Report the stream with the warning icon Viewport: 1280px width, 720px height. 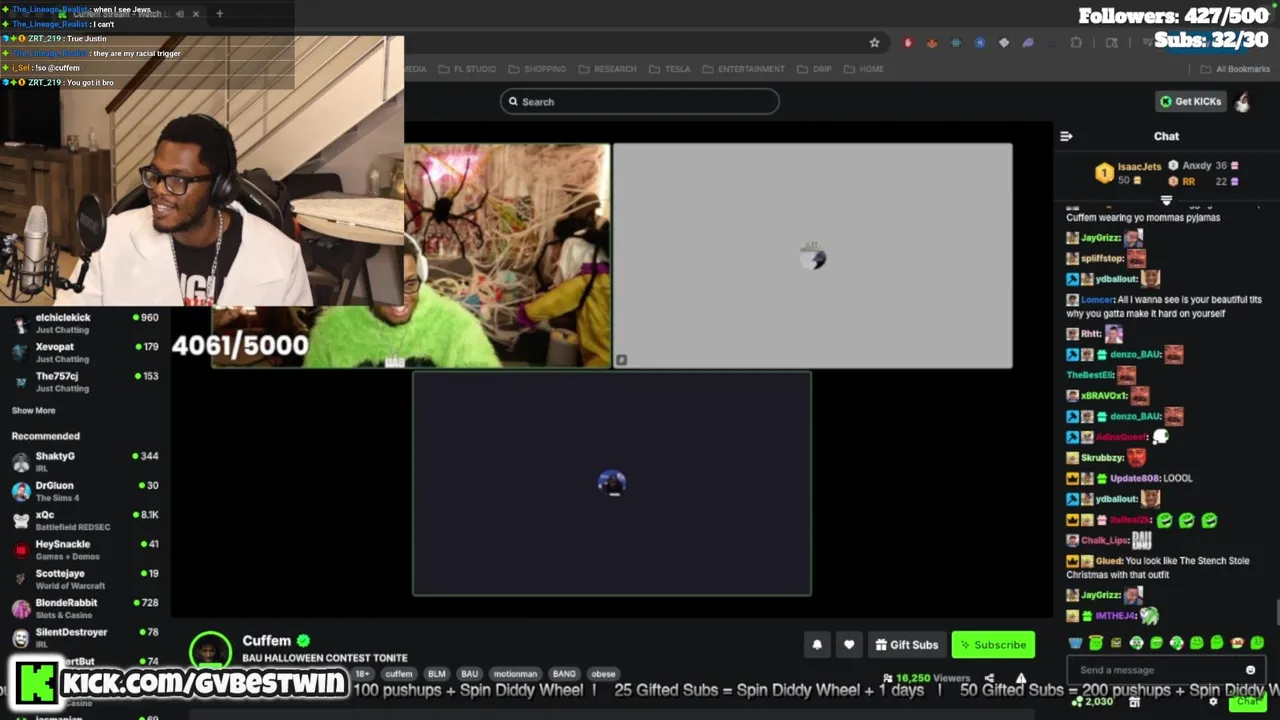1021,678
